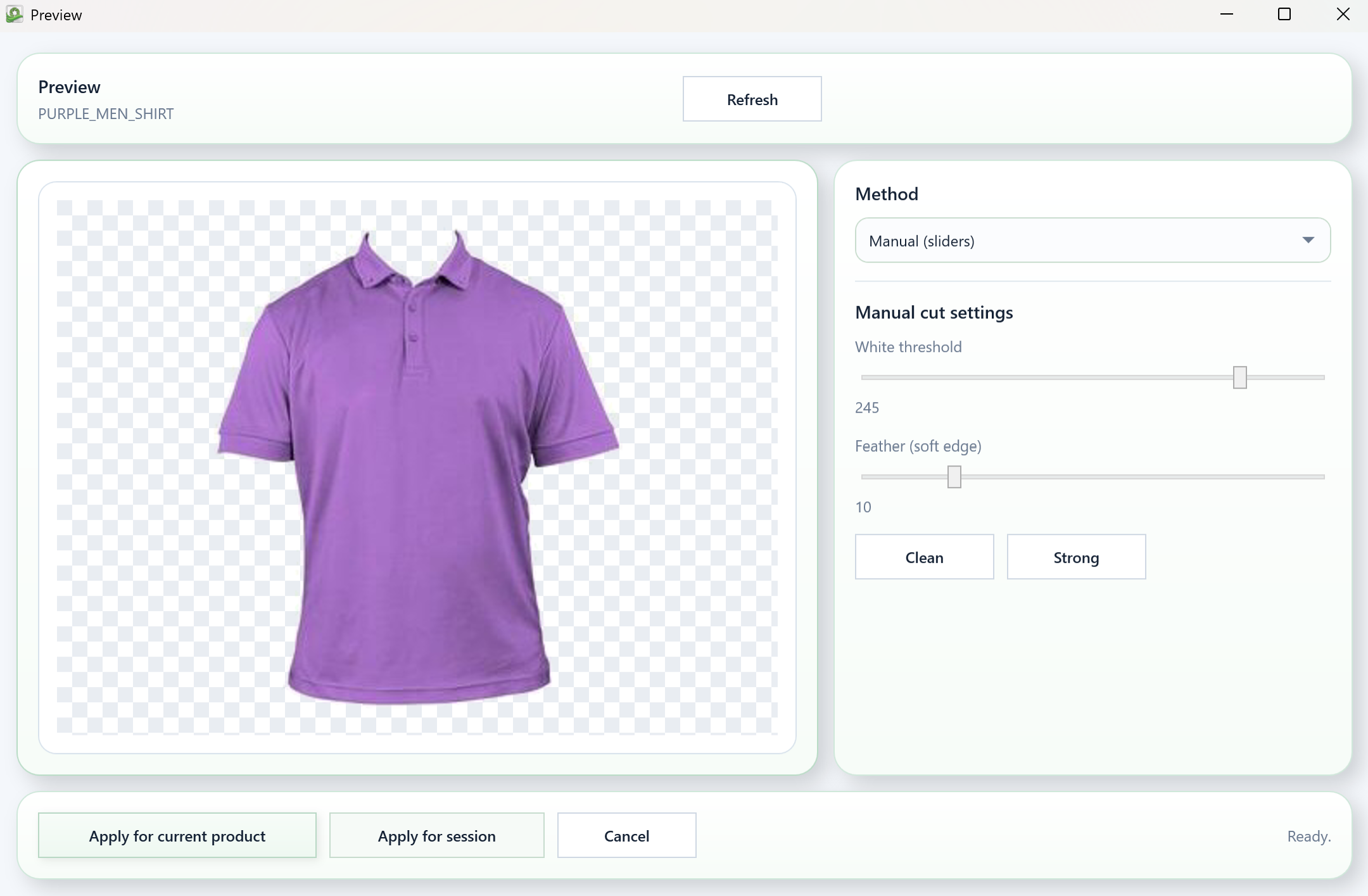1368x896 pixels.
Task: Click the Refresh button
Action: tap(752, 99)
